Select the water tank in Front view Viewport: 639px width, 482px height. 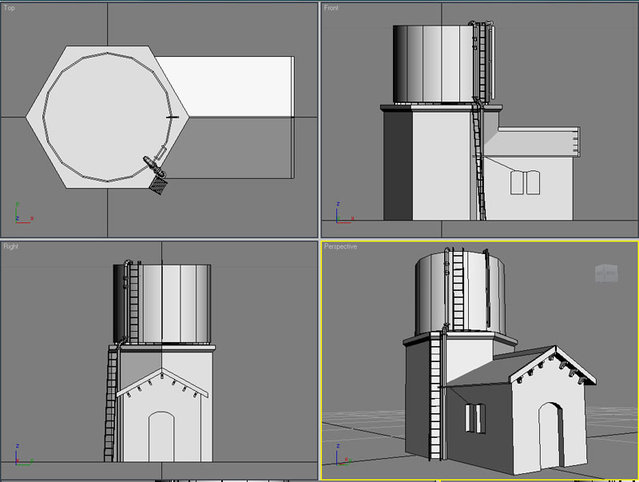tap(430, 62)
